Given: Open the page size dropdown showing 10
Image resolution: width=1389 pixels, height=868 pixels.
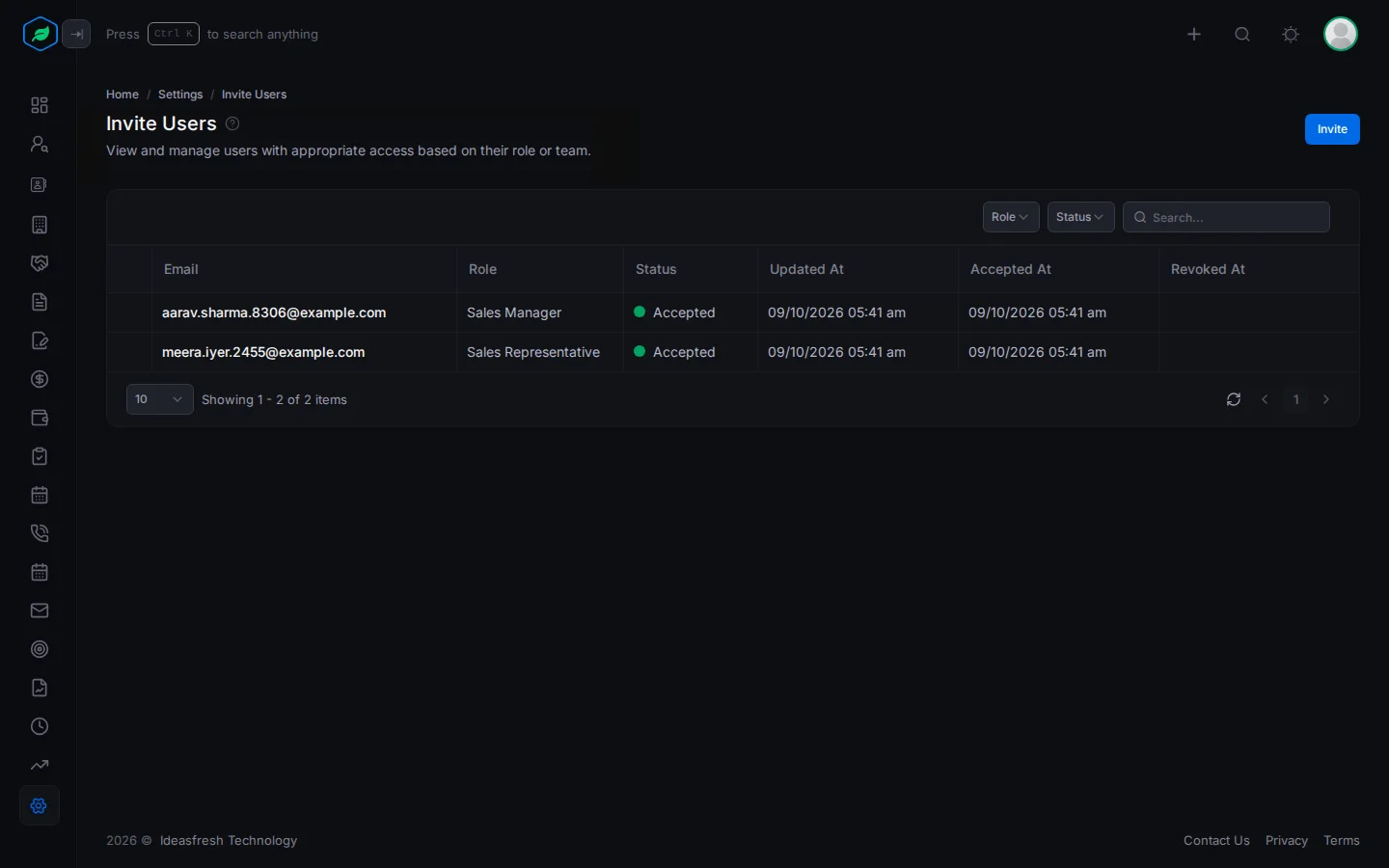Looking at the screenshot, I should click(160, 399).
